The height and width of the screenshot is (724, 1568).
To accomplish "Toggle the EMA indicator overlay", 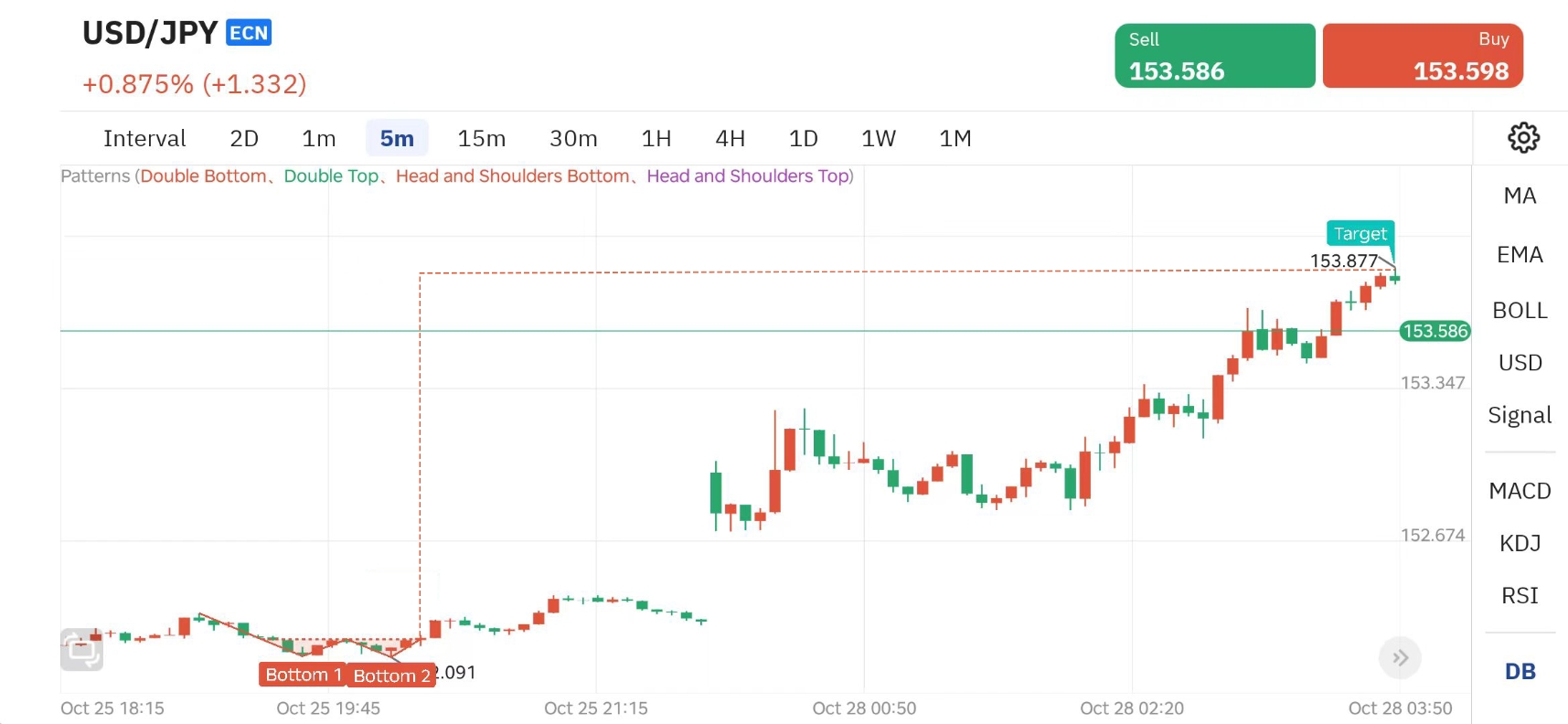I will click(1520, 255).
